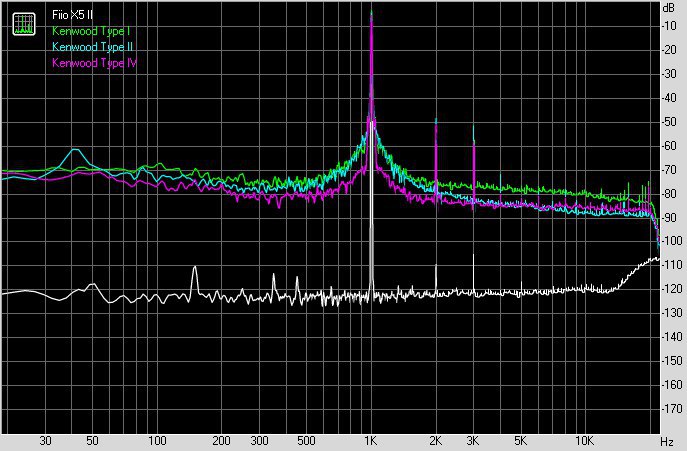This screenshot has height=451, width=687.
Task: Click the 5K frequency axis label
Action: tap(520, 440)
